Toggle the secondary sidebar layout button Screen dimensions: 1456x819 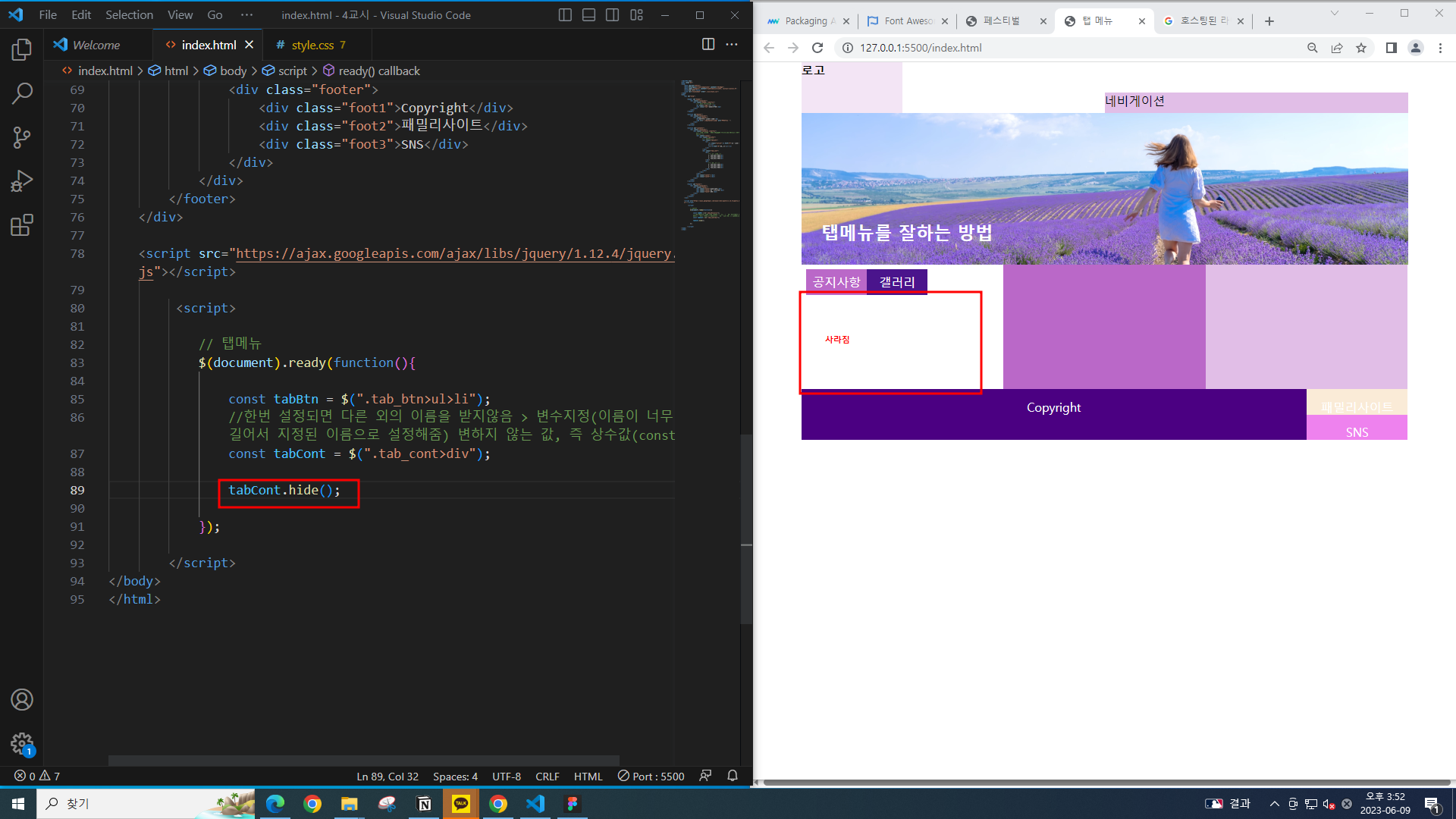[x=612, y=15]
